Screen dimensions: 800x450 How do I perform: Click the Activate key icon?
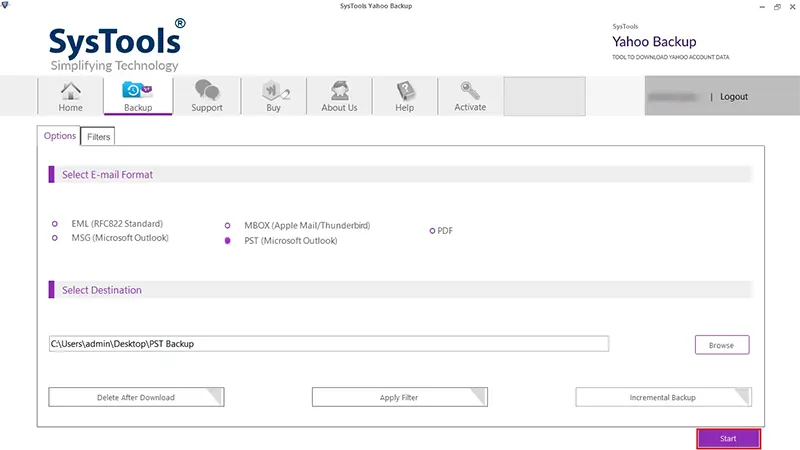pos(470,96)
